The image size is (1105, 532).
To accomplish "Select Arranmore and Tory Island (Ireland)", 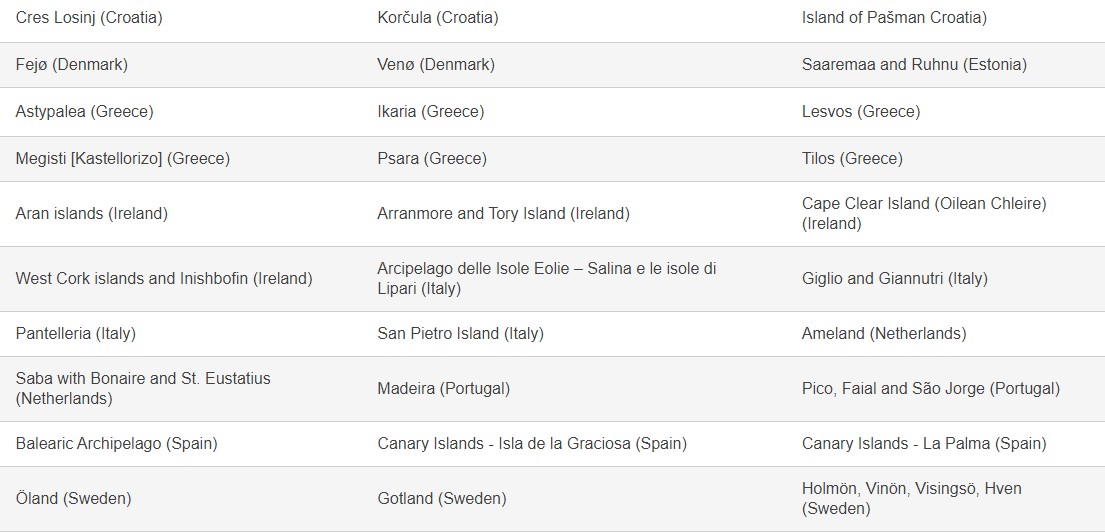I will pyautogui.click(x=503, y=214).
